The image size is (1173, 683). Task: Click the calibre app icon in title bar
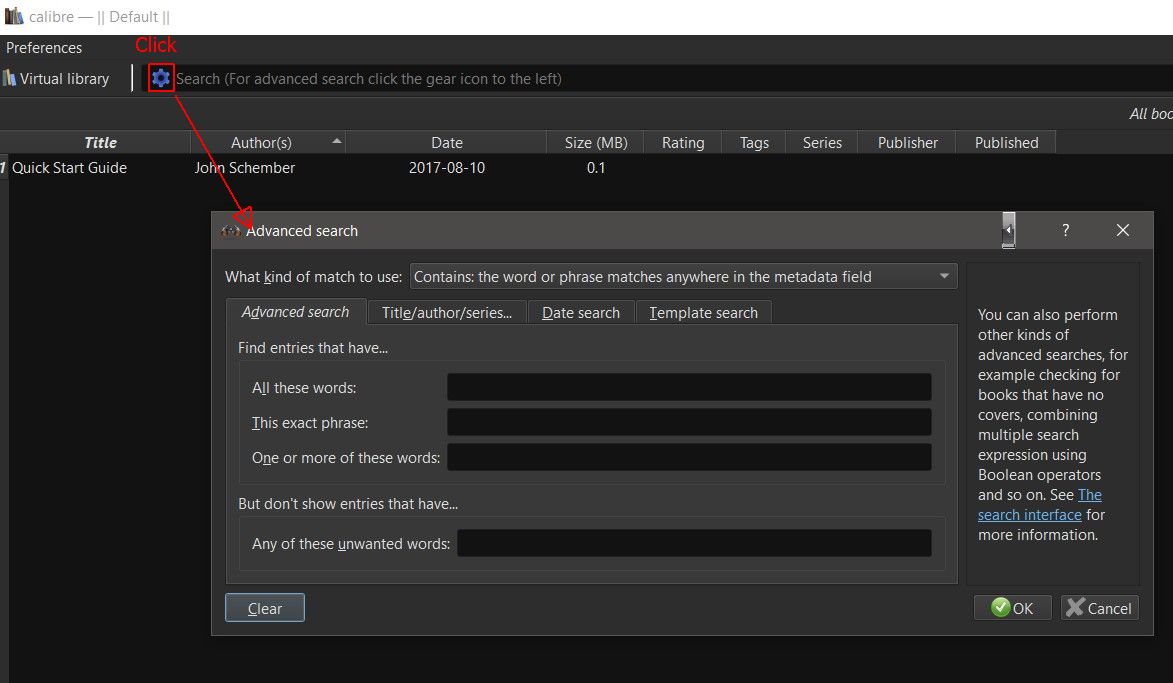13,16
